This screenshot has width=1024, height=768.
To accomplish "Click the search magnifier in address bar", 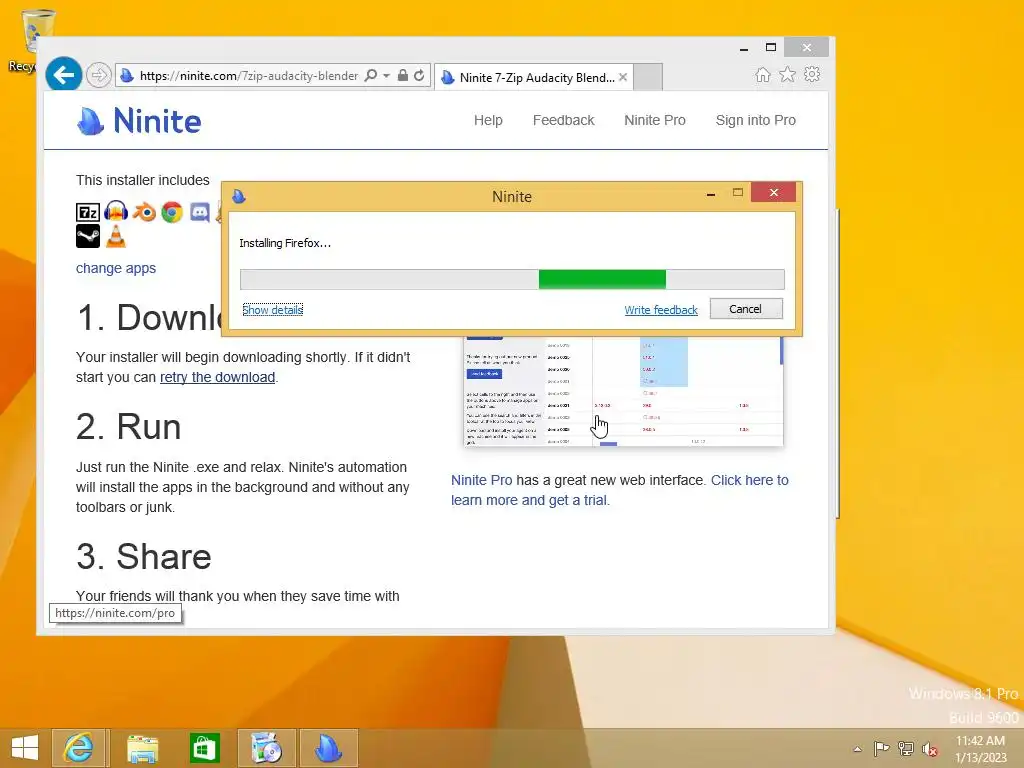I will click(370, 76).
